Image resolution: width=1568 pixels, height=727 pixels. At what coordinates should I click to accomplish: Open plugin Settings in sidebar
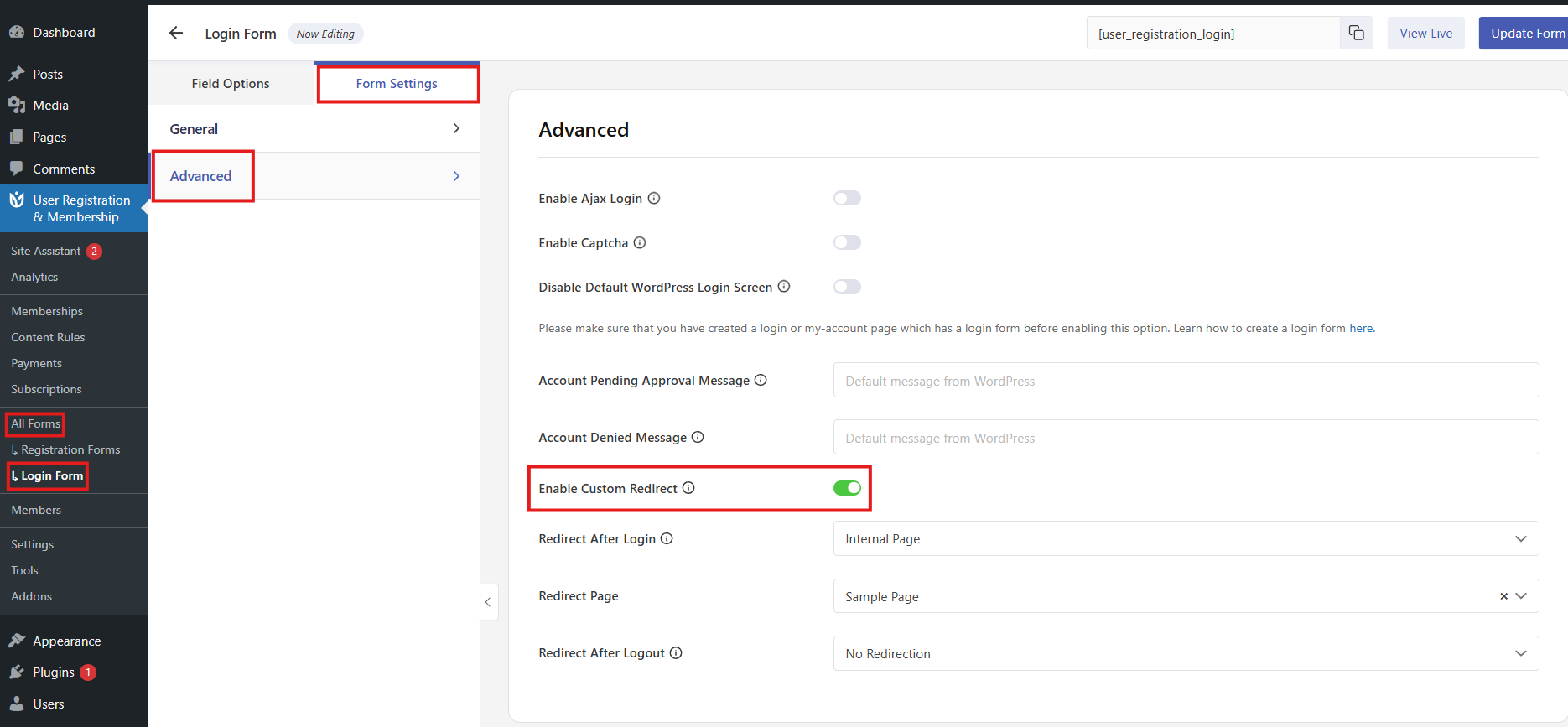(x=32, y=544)
